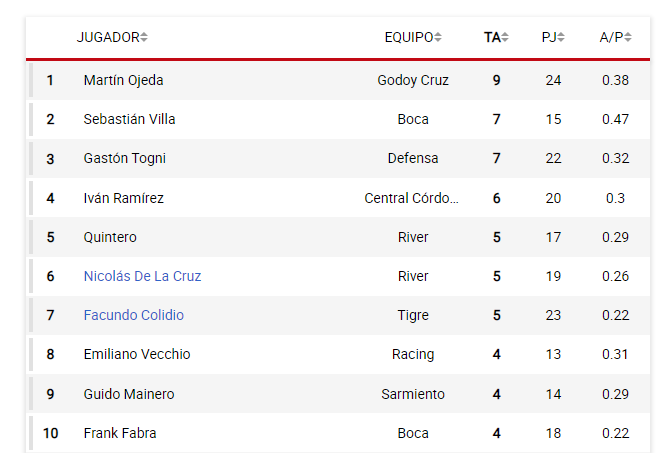
Task: Open Nicolás De La Cruz player link
Action: click(142, 276)
